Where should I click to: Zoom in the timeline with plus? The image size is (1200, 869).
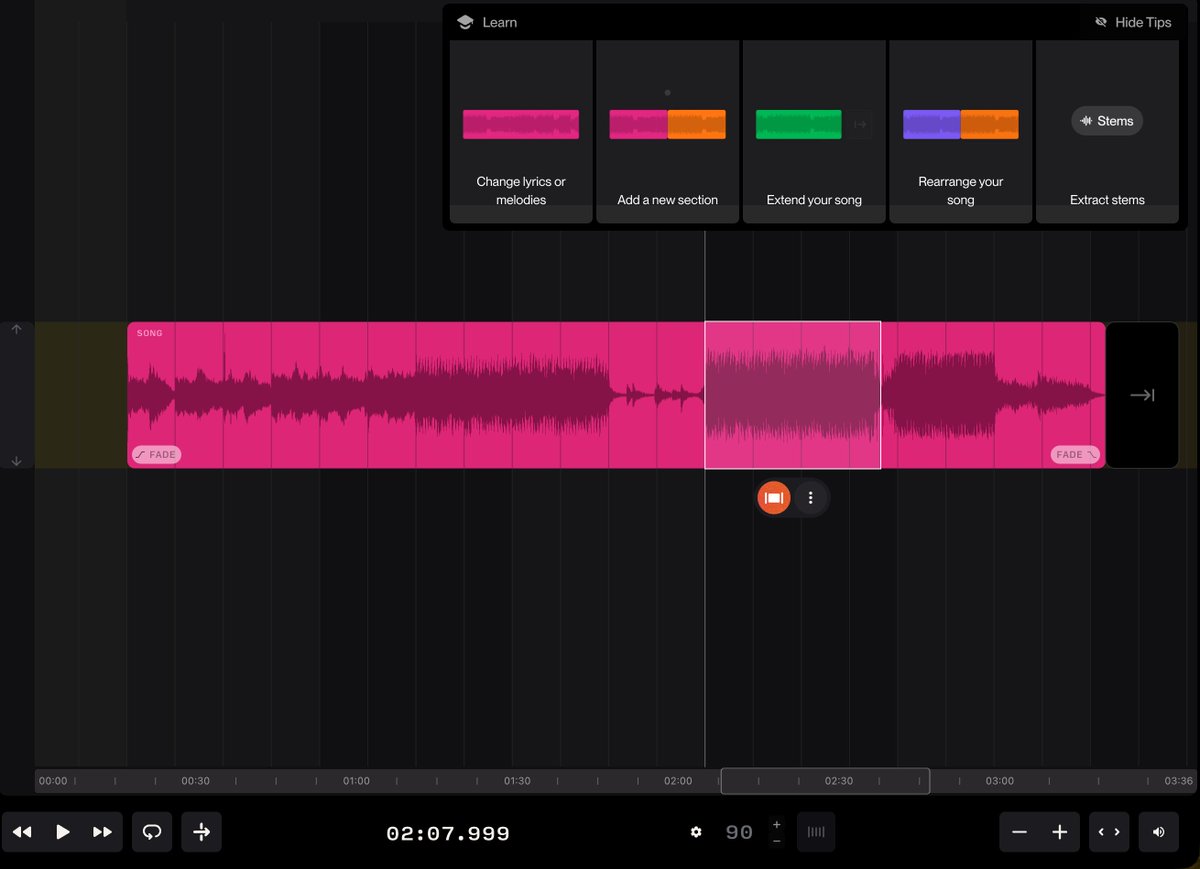[x=1059, y=832]
